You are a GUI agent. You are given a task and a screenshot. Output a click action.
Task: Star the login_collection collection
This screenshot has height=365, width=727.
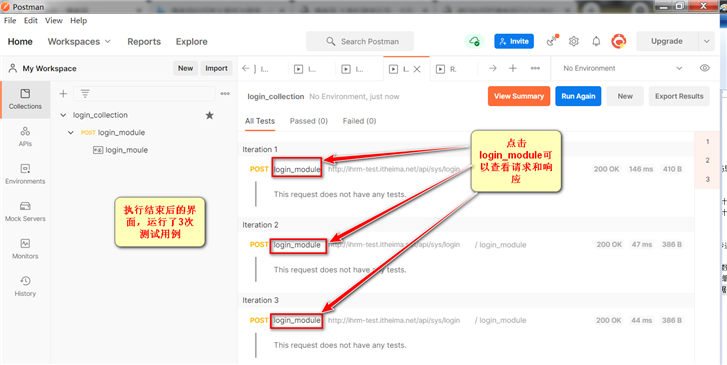[210, 115]
